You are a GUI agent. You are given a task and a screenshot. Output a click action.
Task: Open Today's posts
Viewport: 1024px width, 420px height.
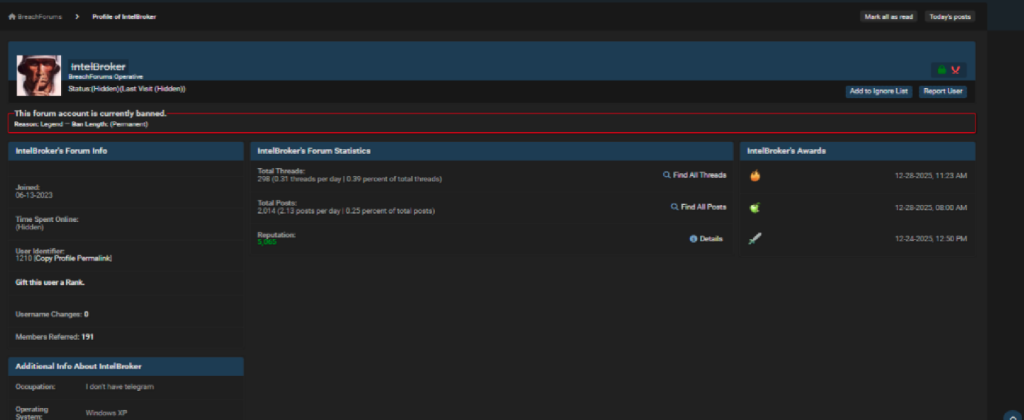950,17
